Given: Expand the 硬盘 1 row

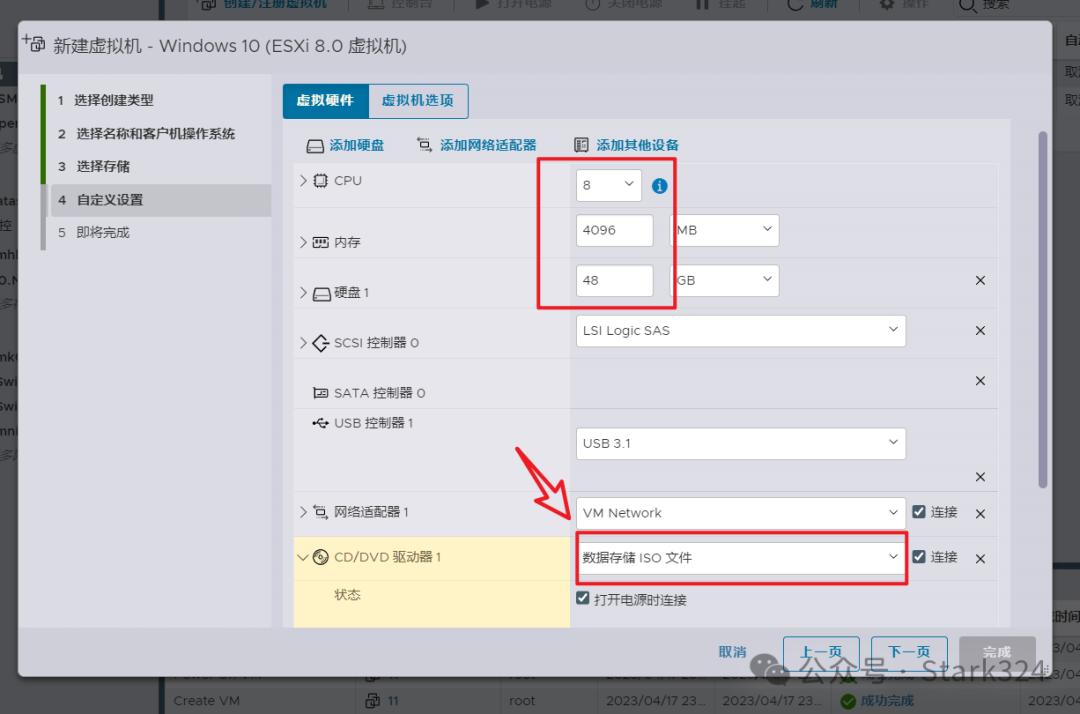Looking at the screenshot, I should pos(303,293).
